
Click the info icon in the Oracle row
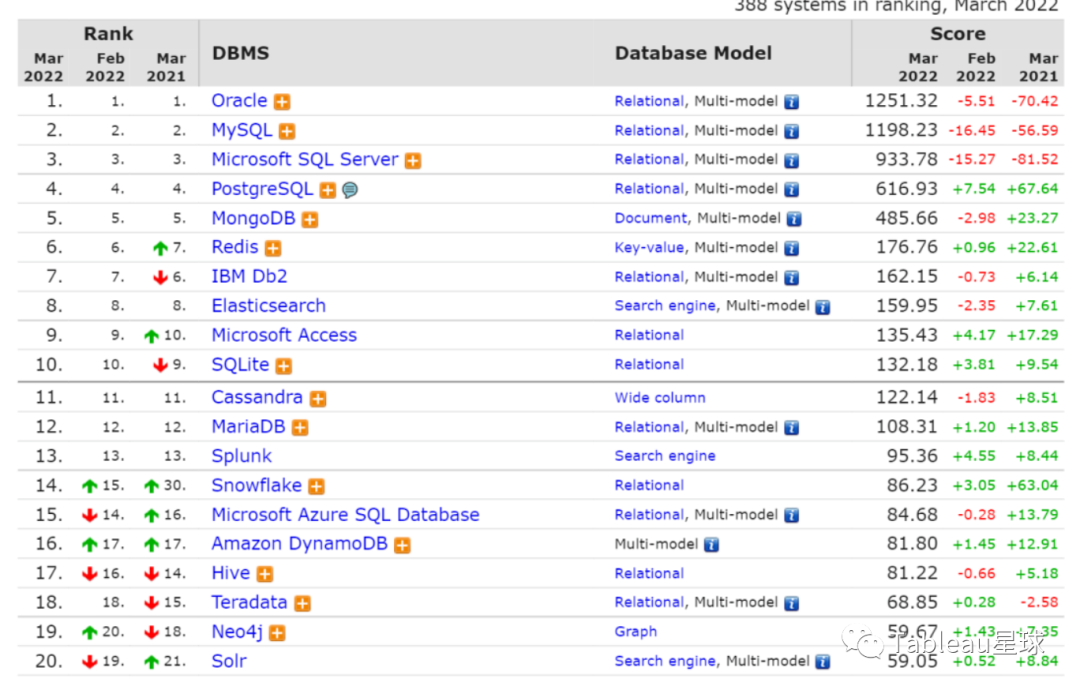point(791,102)
